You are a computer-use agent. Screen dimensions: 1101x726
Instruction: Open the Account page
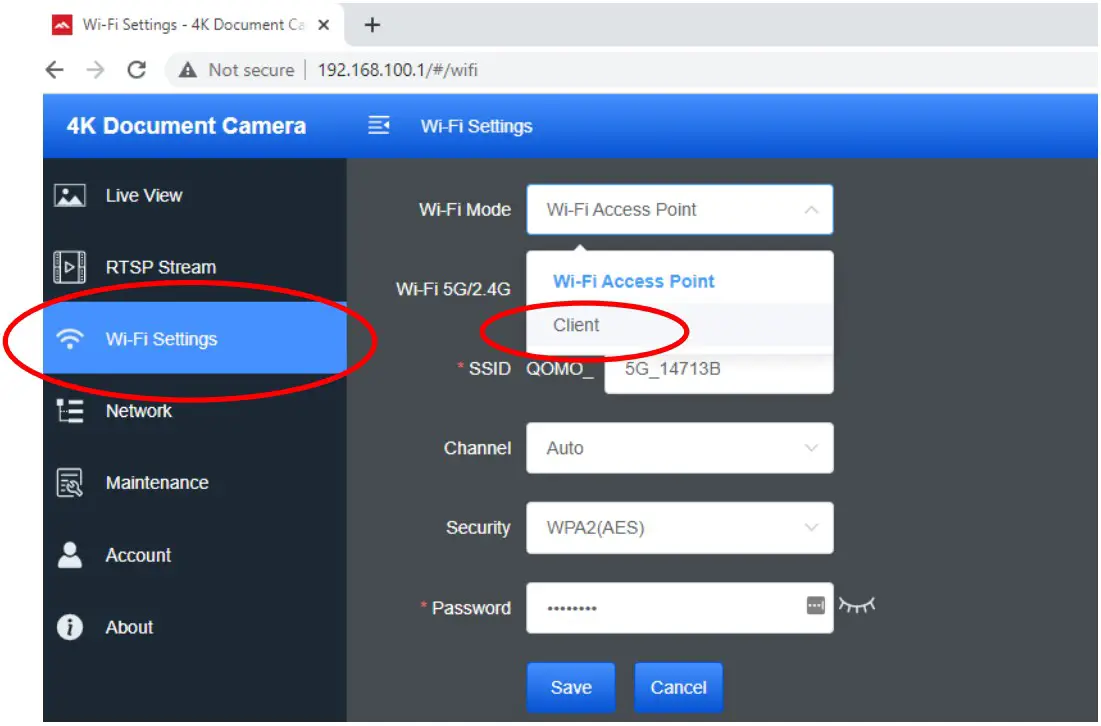click(x=195, y=555)
